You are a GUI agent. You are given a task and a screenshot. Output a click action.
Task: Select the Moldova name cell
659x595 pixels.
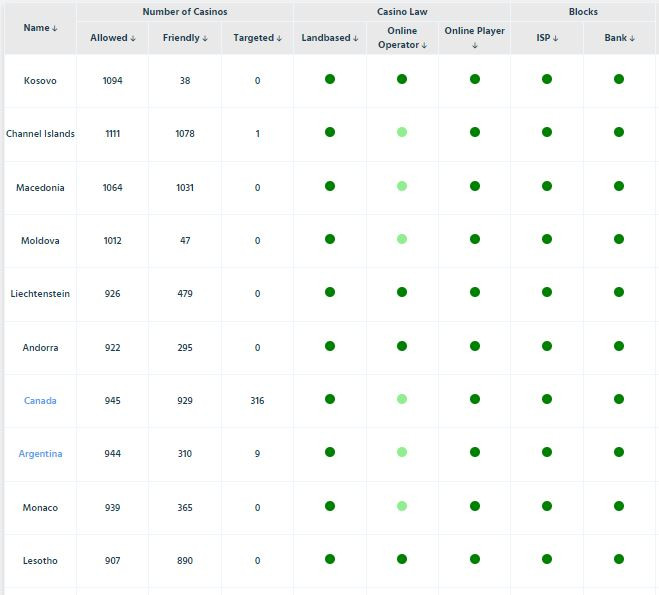40,241
